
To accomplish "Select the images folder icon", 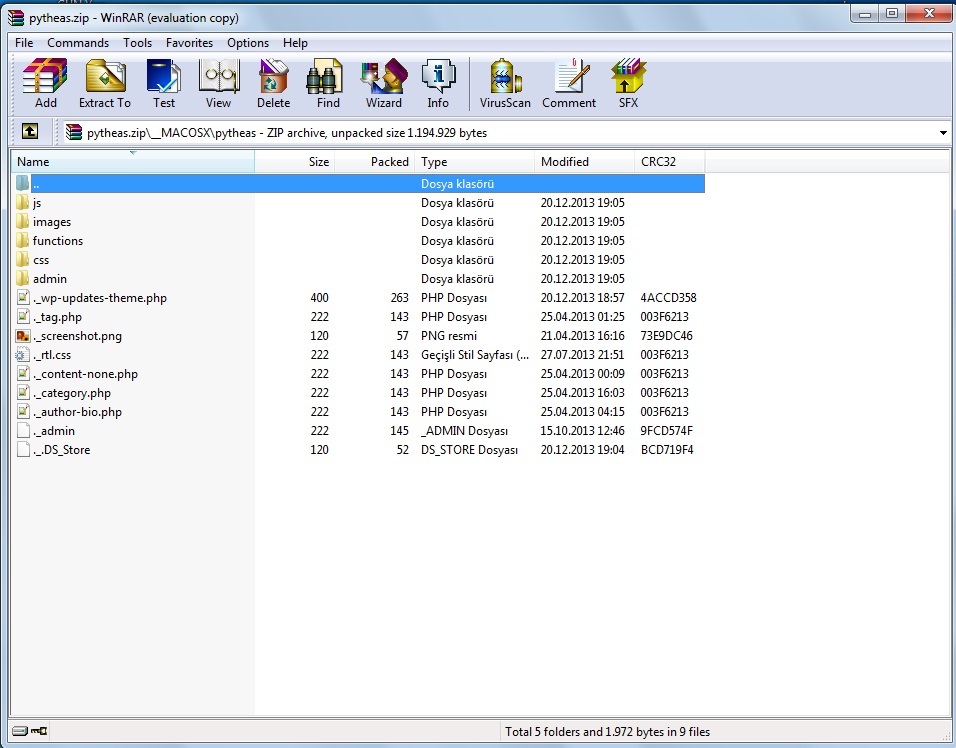I will tap(23, 221).
